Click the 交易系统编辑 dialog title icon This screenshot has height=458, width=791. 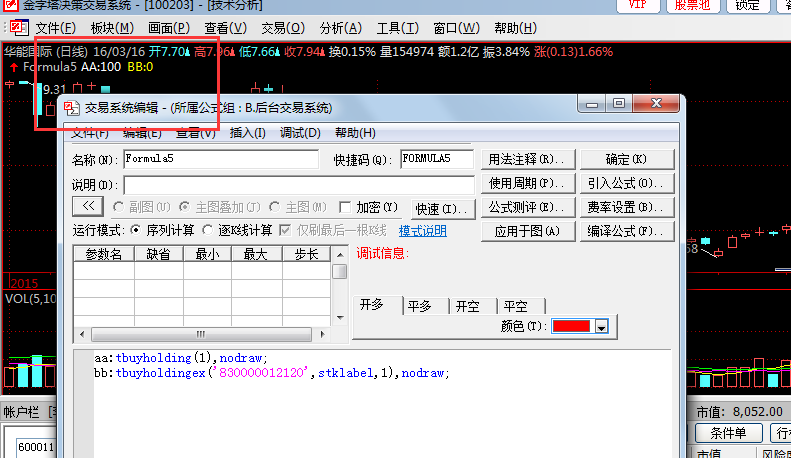[69, 108]
